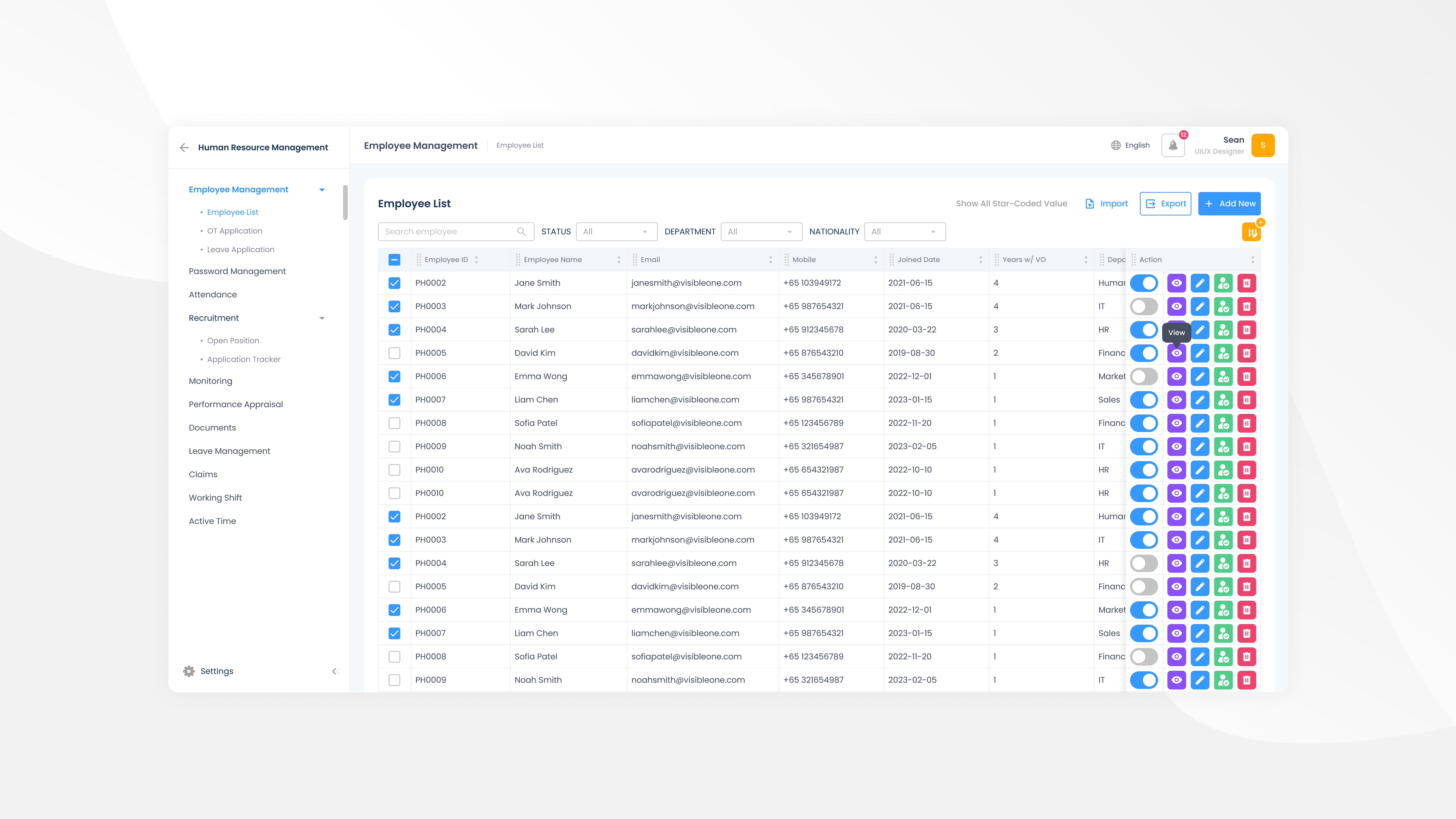Click the green user-check icon for first Emma Wong
The height and width of the screenshot is (819, 1456).
pos(1223,377)
